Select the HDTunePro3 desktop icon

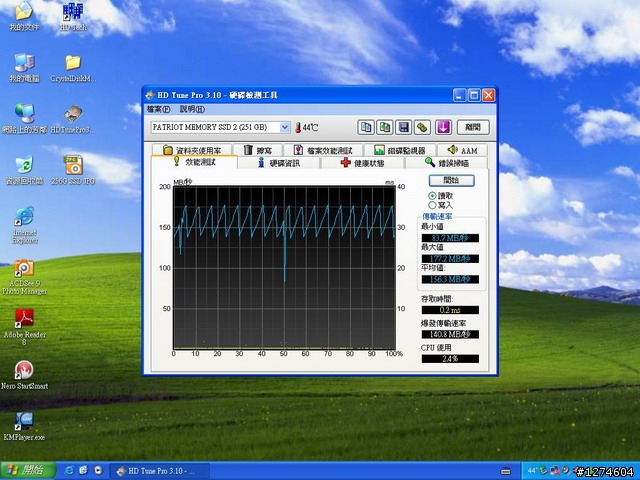click(x=73, y=119)
